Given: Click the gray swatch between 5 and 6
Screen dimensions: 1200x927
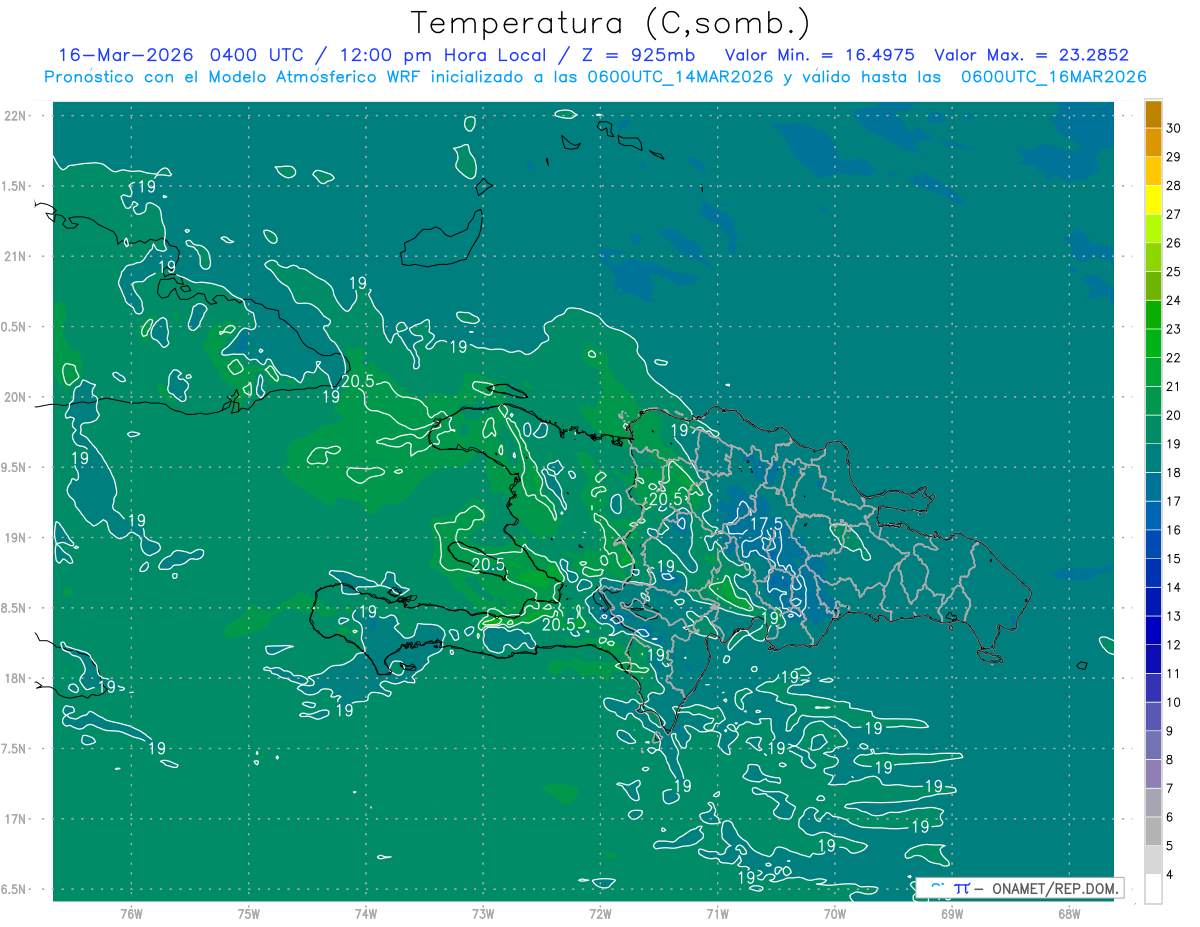Looking at the screenshot, I should click(1153, 832).
